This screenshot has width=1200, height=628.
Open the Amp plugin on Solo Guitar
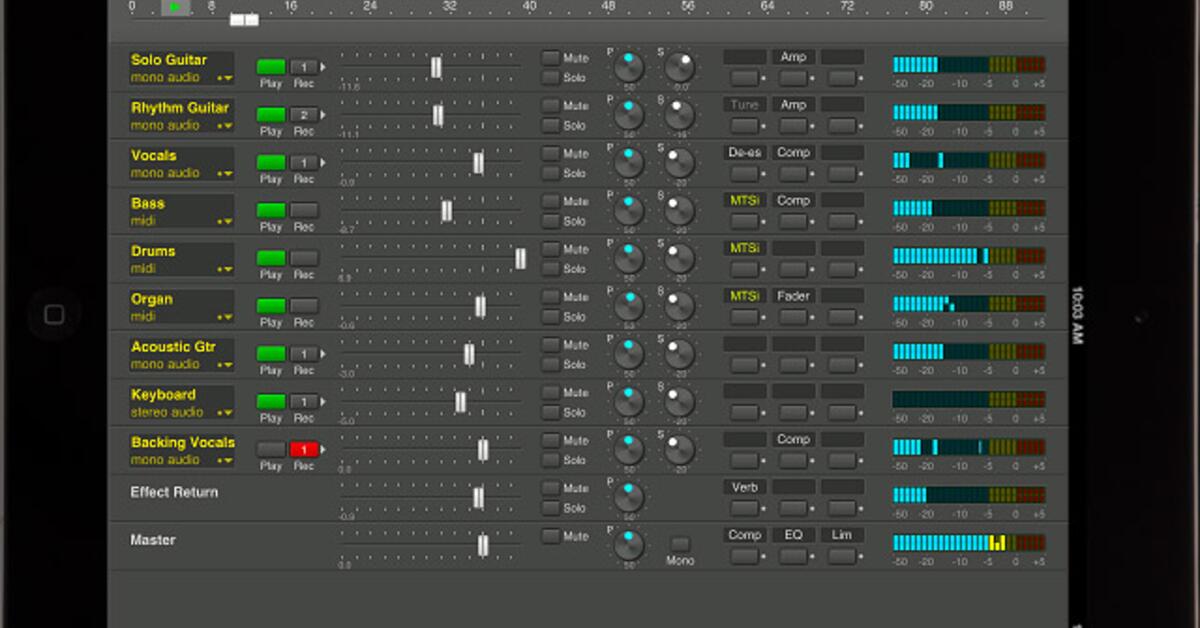pyautogui.click(x=793, y=57)
